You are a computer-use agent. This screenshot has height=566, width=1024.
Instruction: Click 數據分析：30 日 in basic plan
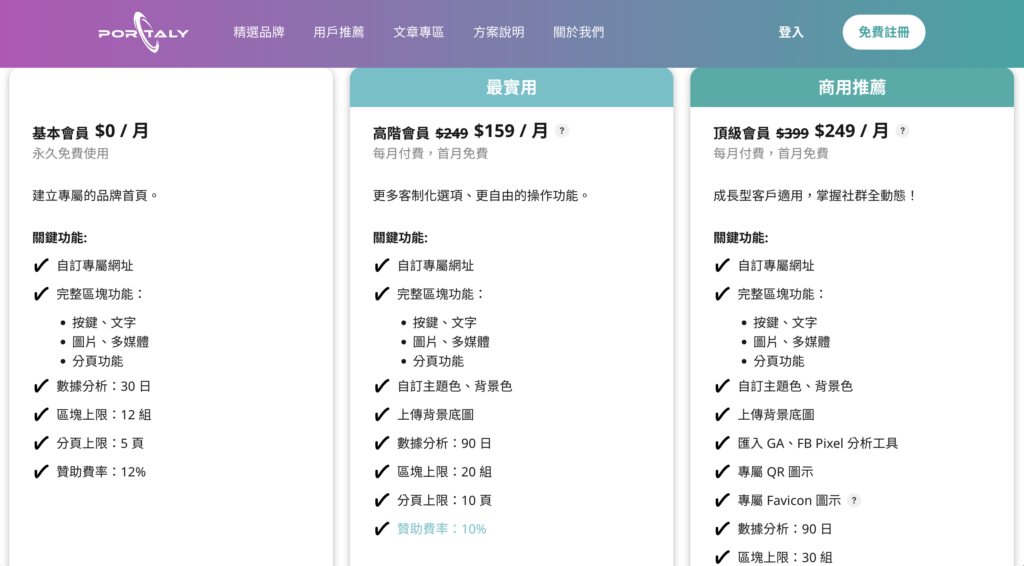[x=104, y=386]
